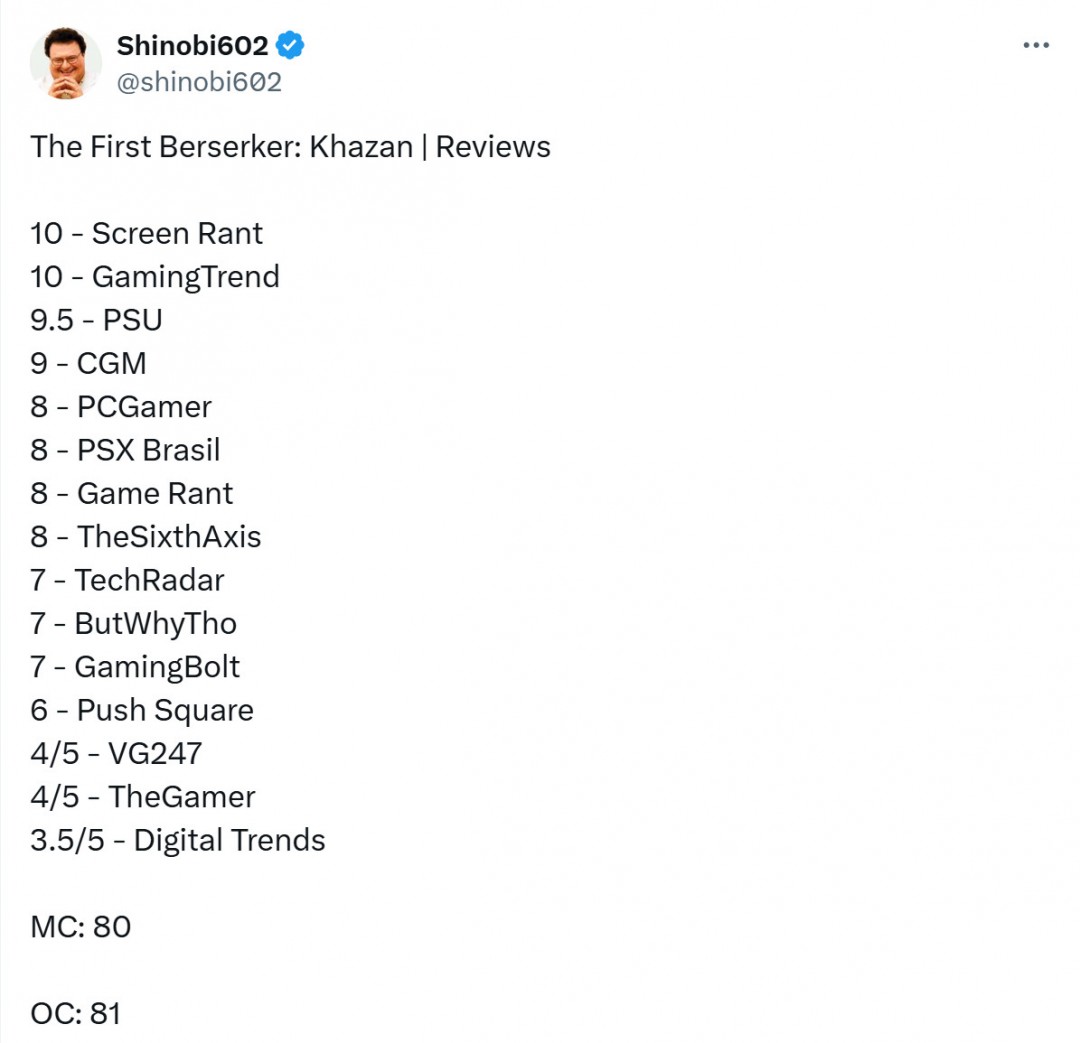Click the Shinobi602 profile avatar
1080x1043 pixels.
(x=65, y=63)
